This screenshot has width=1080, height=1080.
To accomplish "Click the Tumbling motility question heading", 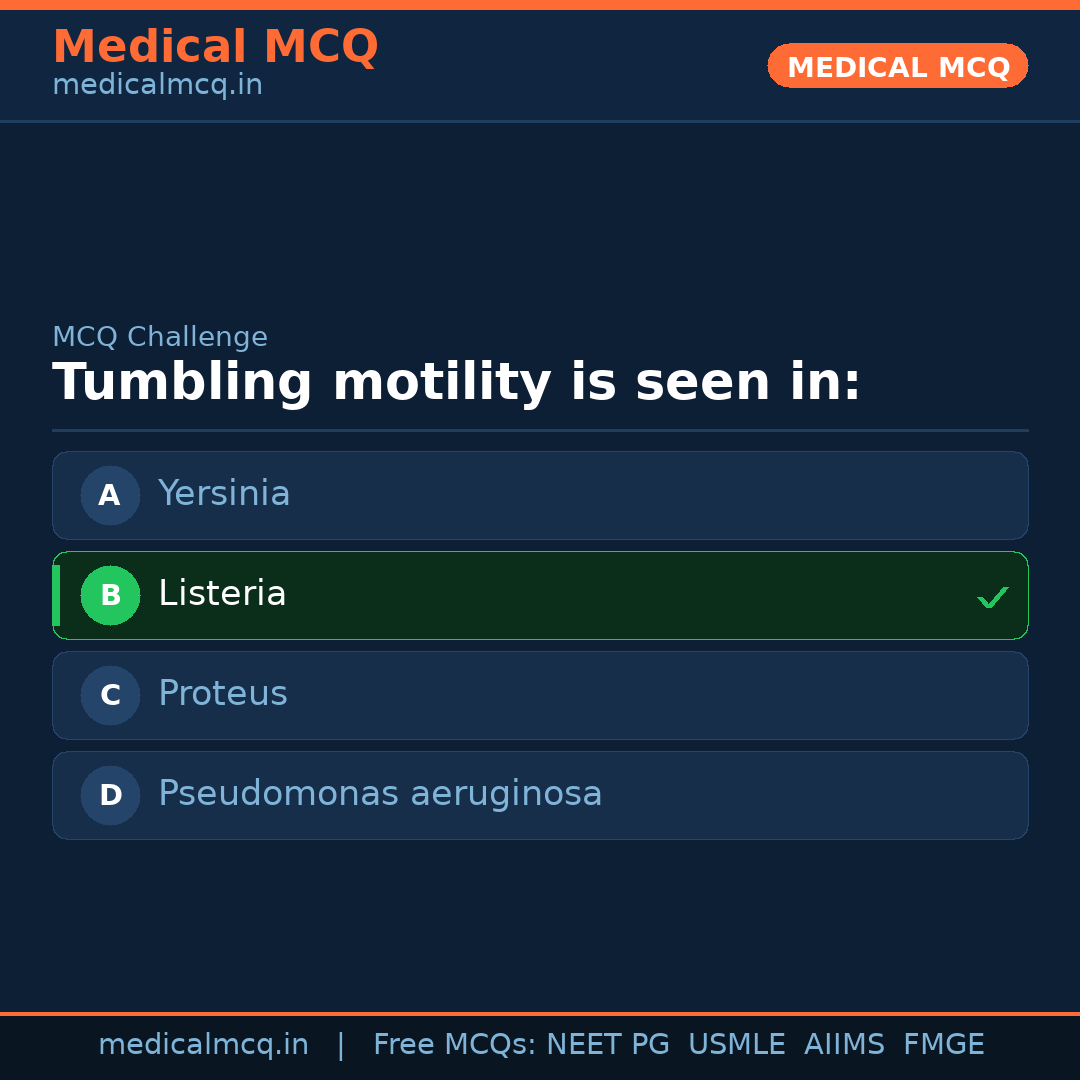I will pyautogui.click(x=456, y=383).
